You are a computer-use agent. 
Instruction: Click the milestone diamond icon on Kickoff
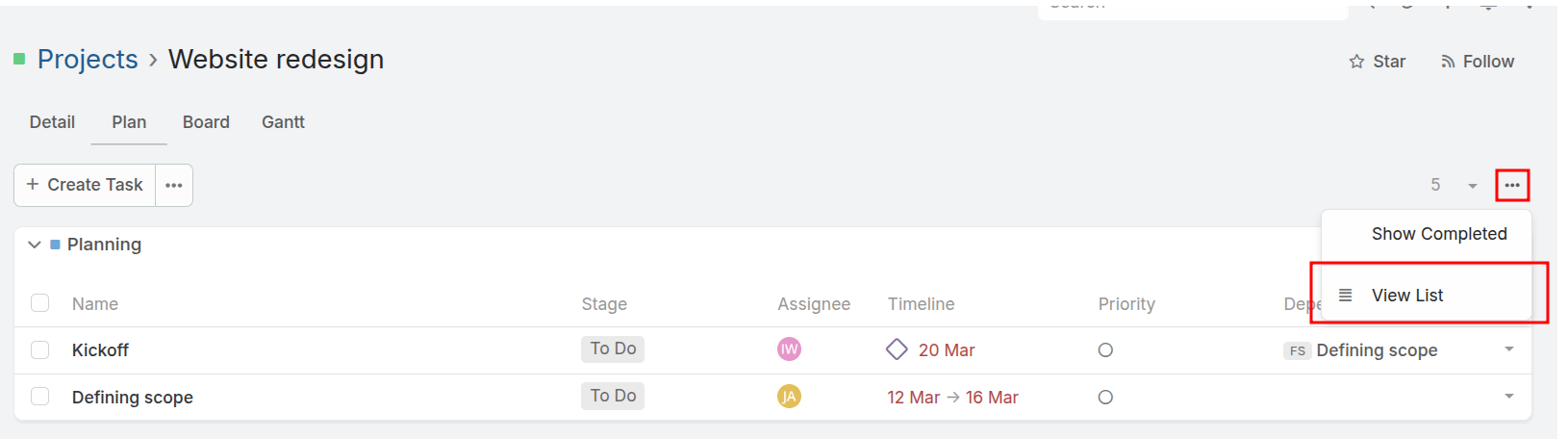click(x=897, y=349)
